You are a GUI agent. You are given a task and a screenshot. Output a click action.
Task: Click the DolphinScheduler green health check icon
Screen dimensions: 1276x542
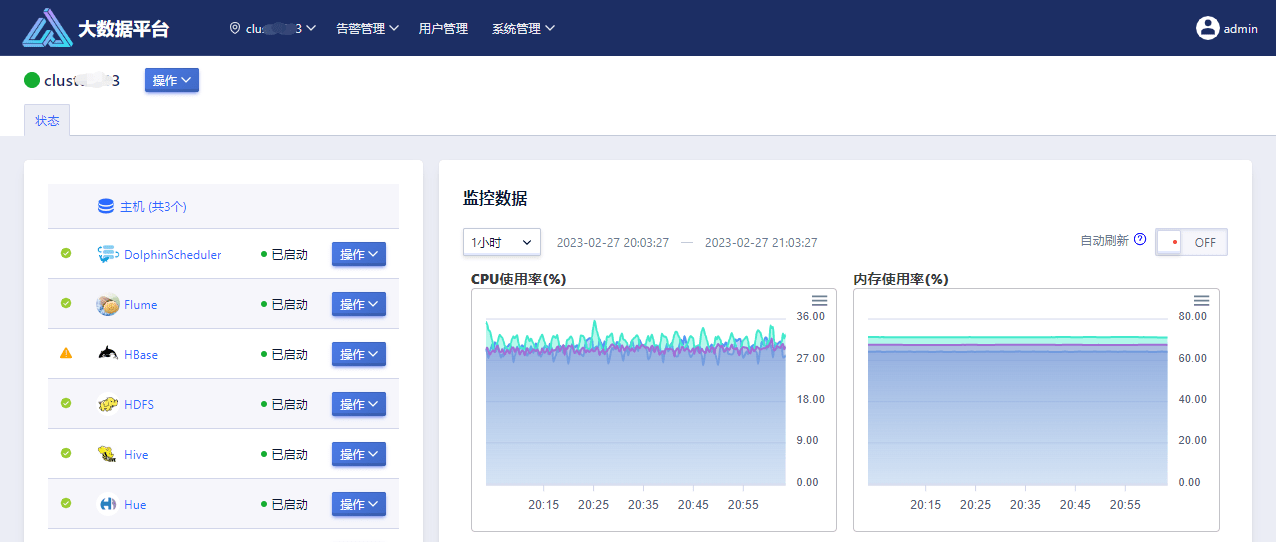point(66,253)
